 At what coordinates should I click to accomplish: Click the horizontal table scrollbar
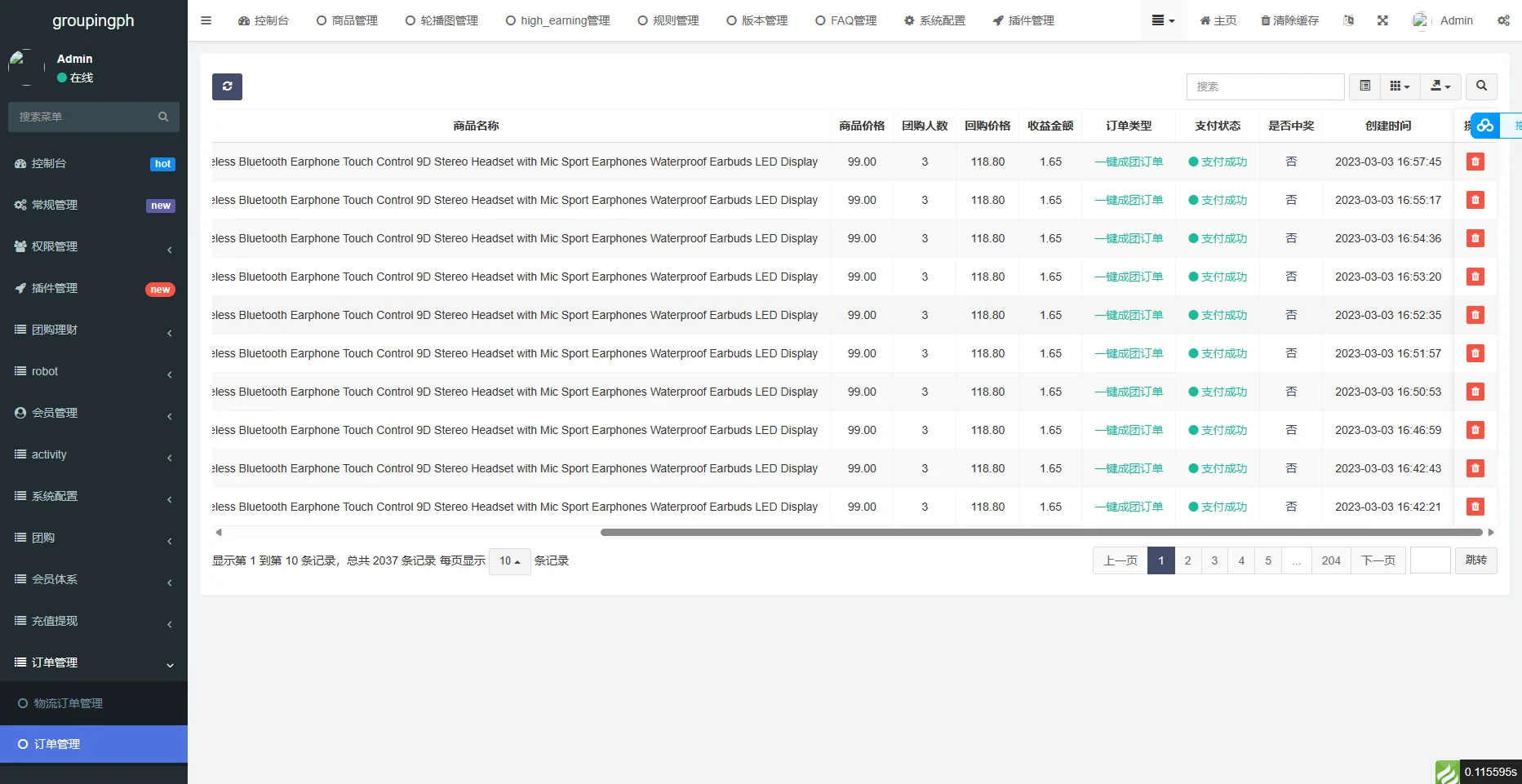point(1041,532)
